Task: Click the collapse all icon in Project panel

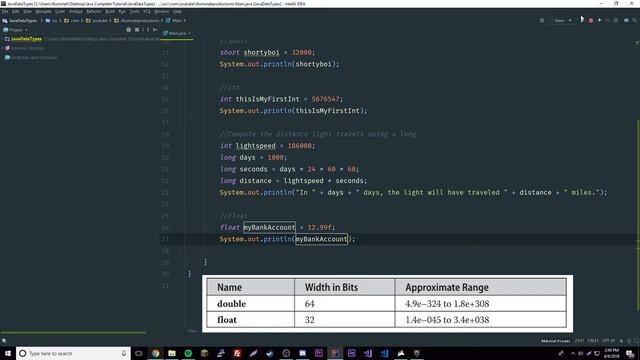Action: click(x=137, y=30)
